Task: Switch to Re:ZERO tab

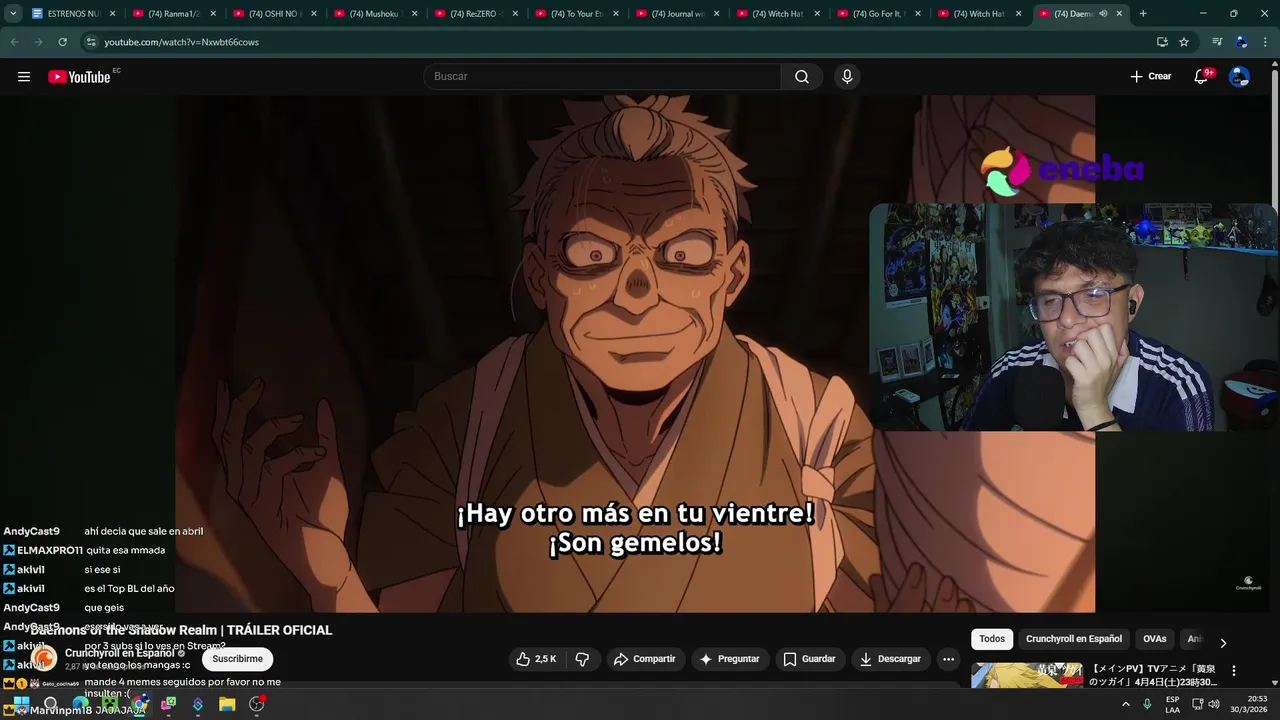Action: coord(477,14)
